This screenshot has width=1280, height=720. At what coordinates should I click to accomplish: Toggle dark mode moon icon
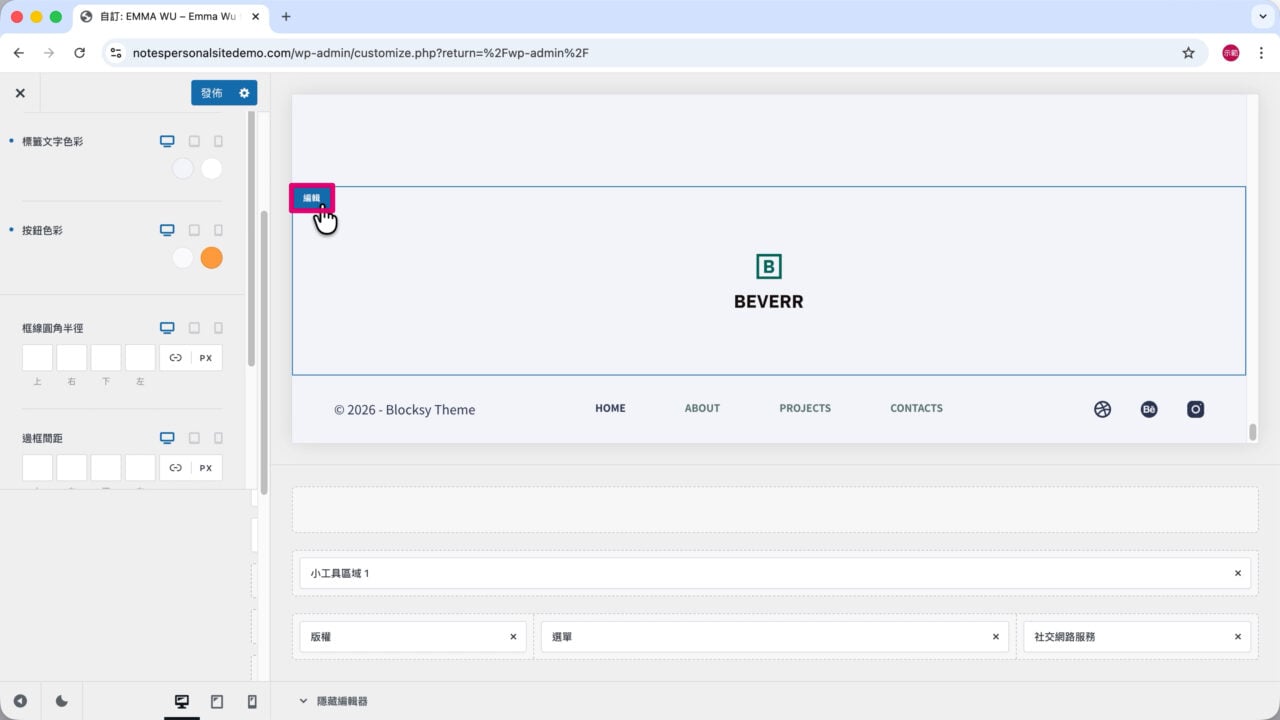click(61, 702)
